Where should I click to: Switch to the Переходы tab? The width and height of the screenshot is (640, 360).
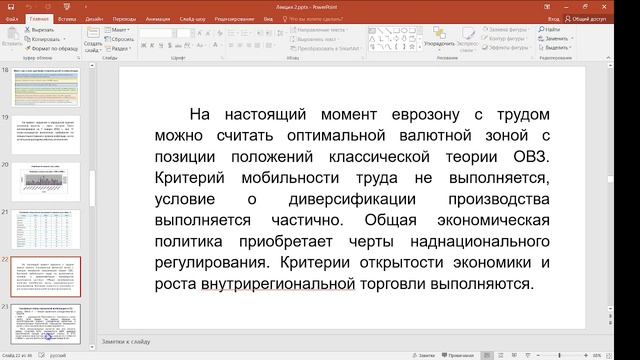tap(124, 19)
